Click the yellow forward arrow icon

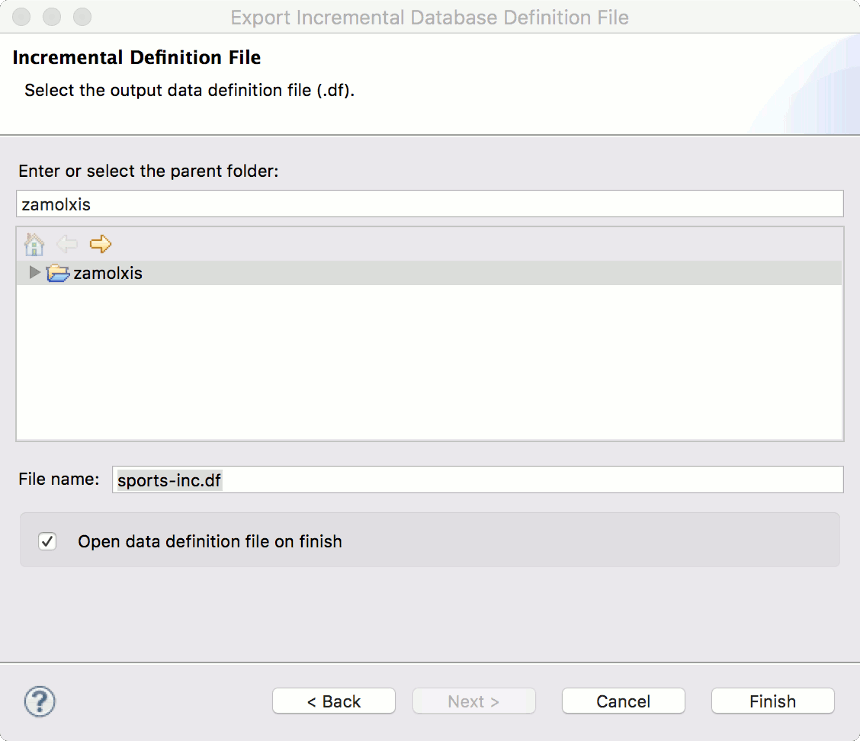tap(100, 244)
